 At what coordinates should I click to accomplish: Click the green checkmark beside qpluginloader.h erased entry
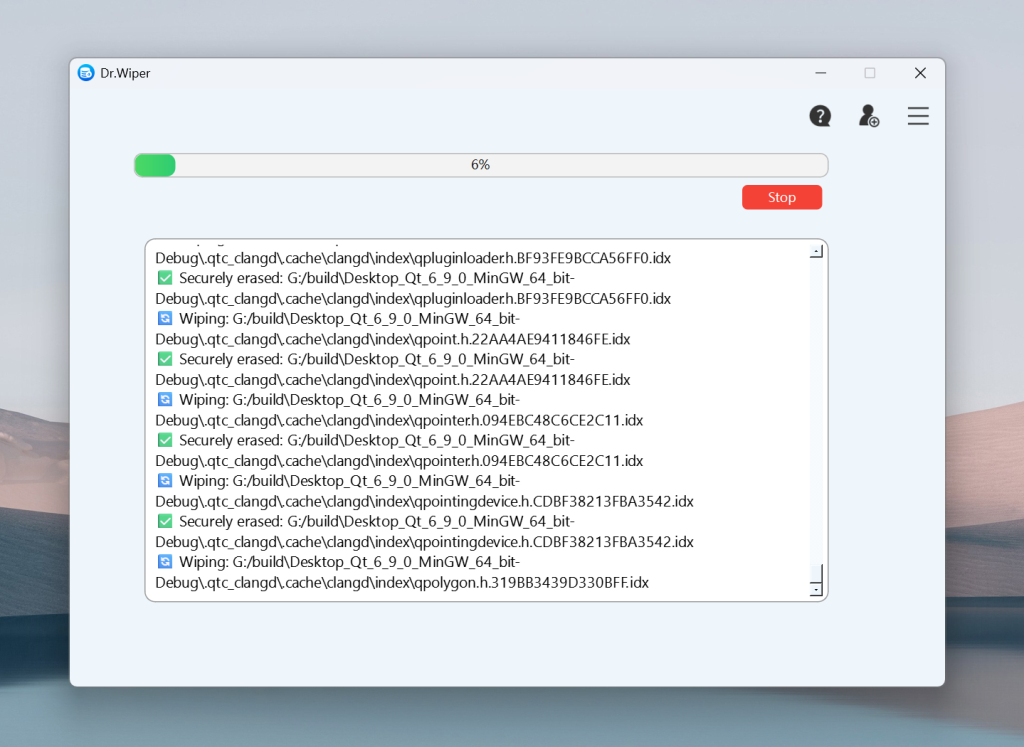coord(165,277)
